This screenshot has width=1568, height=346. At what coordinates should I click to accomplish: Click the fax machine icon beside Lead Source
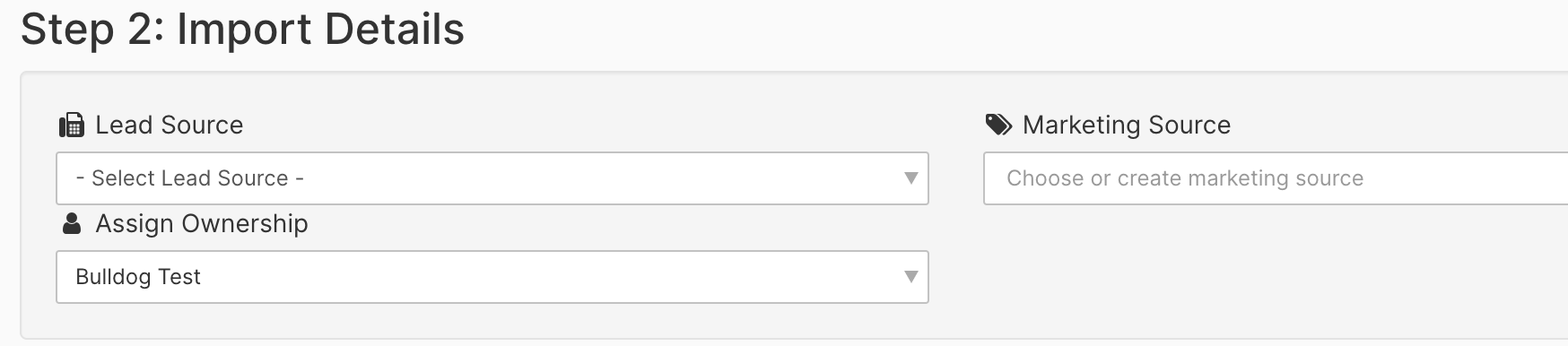point(71,125)
